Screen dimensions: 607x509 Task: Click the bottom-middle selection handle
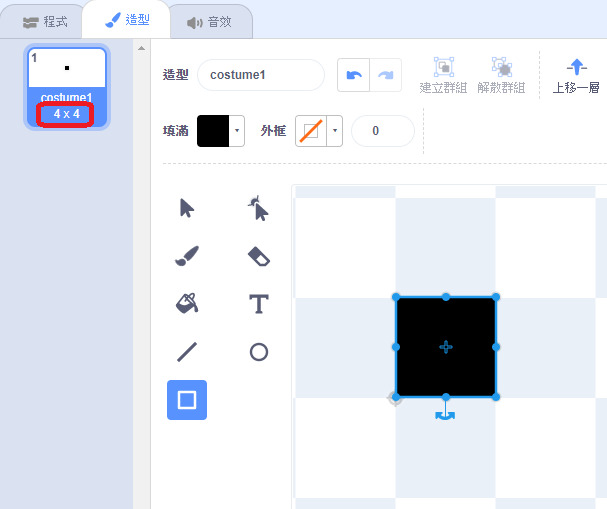point(446,397)
